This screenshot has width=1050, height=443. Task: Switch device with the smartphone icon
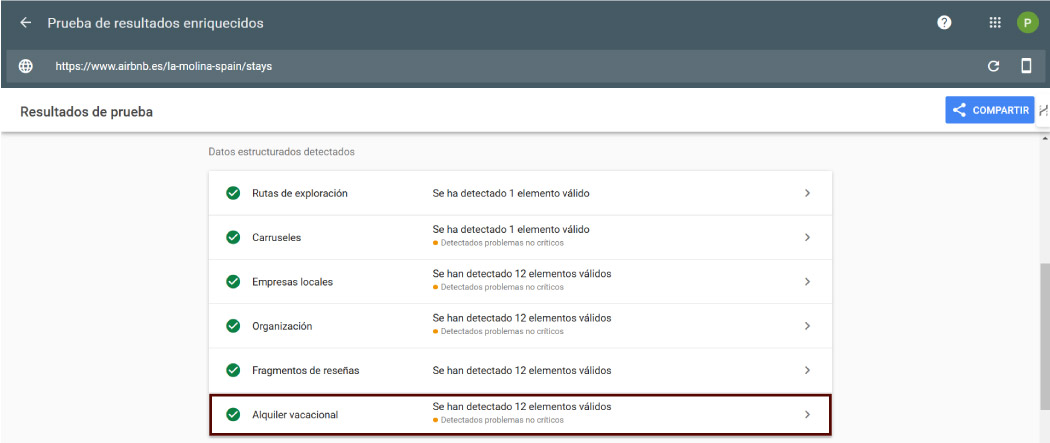tap(1026, 66)
